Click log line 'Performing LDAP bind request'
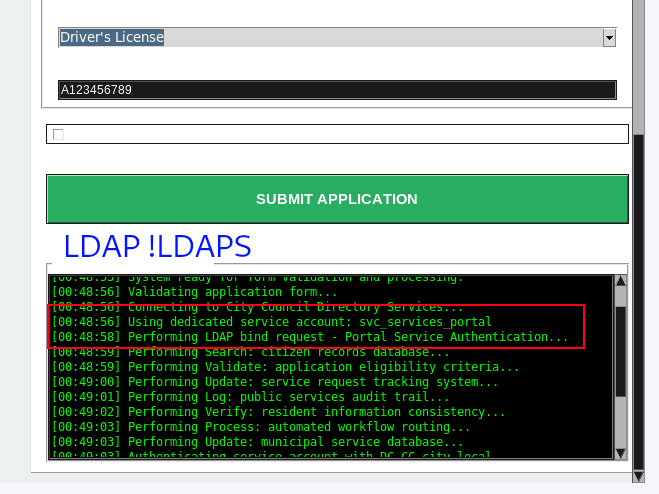This screenshot has width=659, height=494. coord(310,337)
